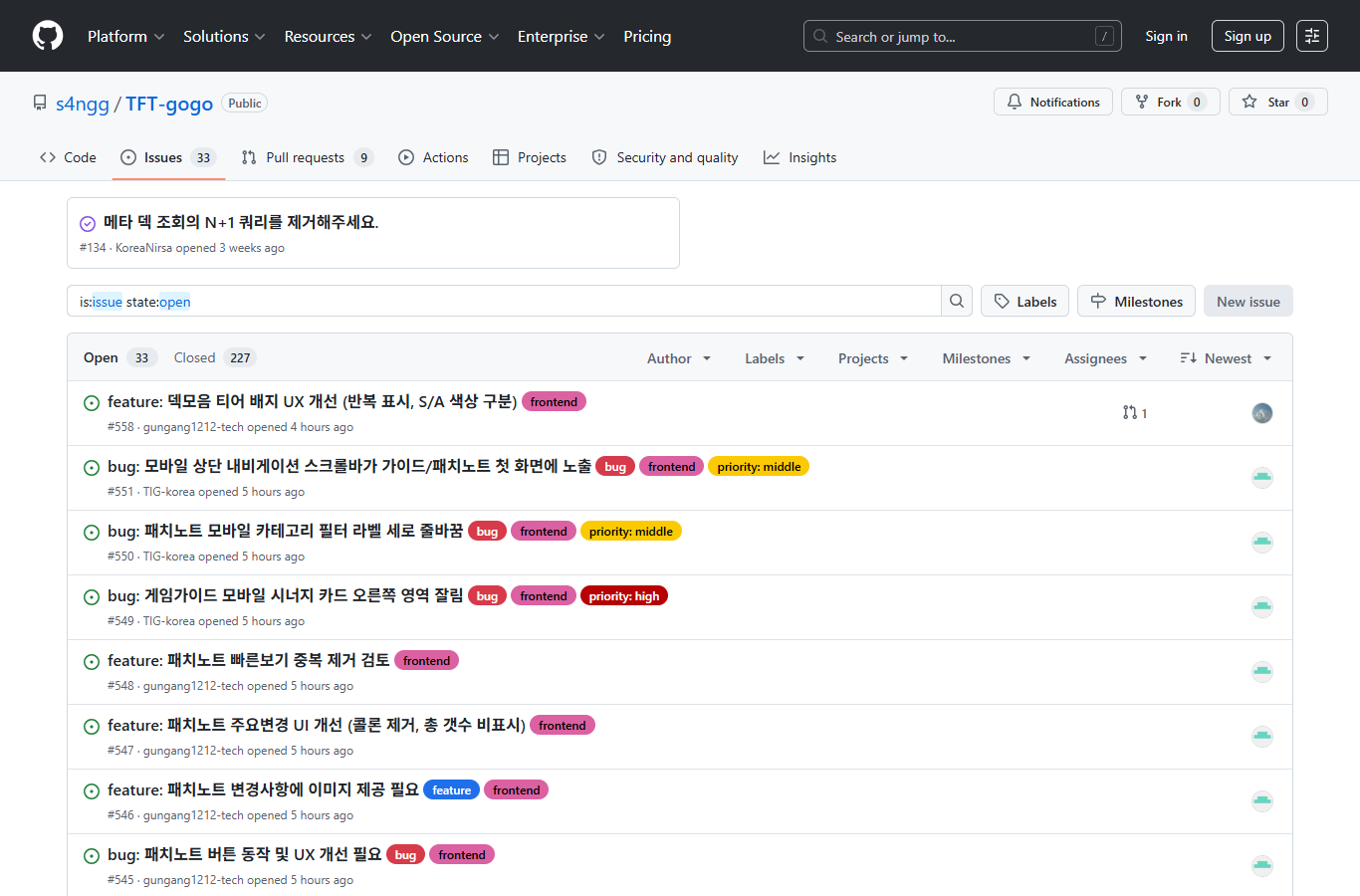Click the assignee avatar on issue #558
This screenshot has width=1360, height=896.
pos(1262,413)
